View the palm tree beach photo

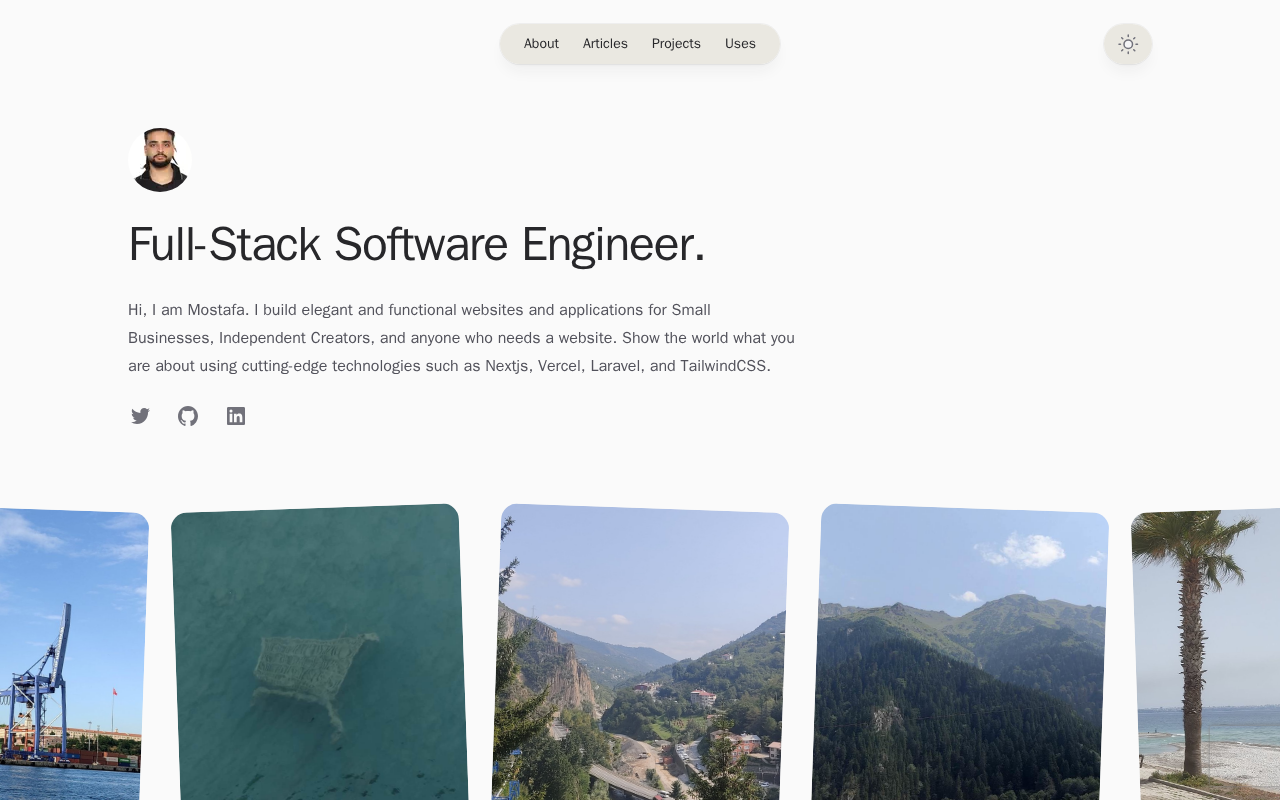[1206, 655]
